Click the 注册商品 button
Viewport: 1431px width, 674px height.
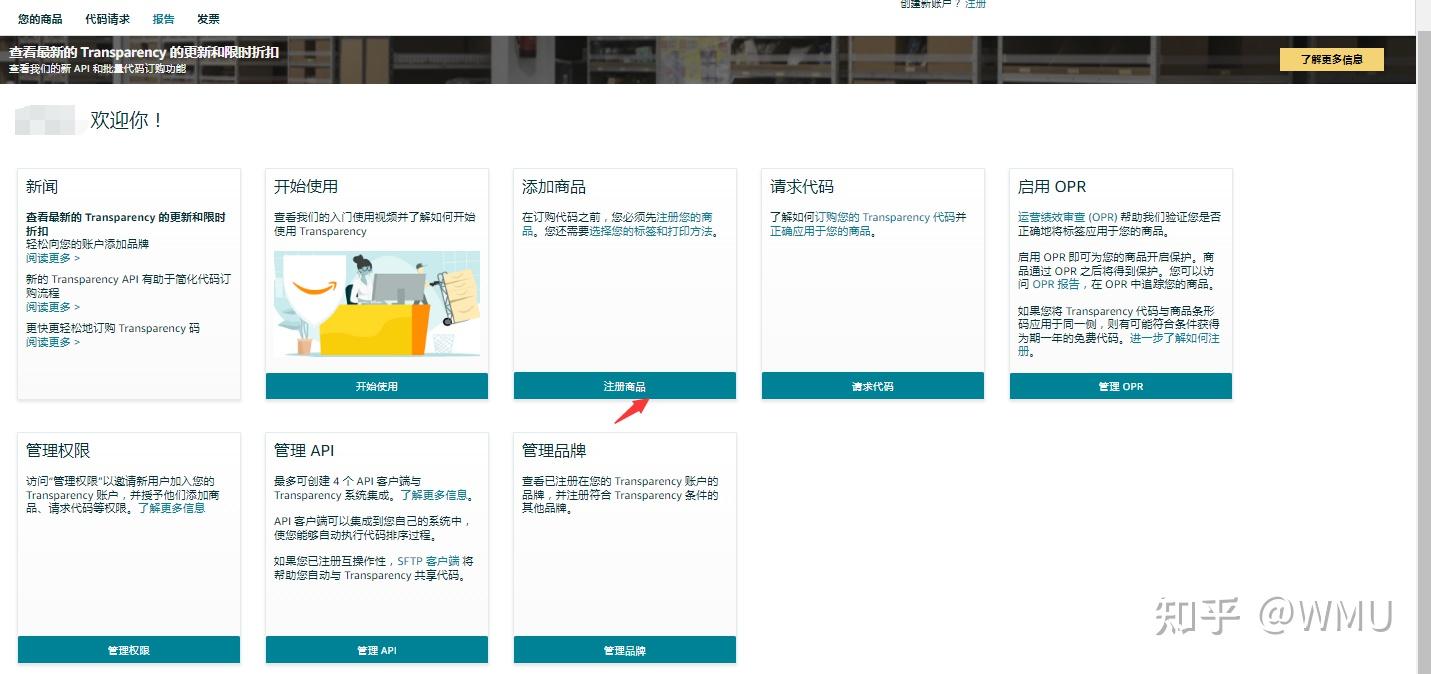pyautogui.click(x=624, y=385)
